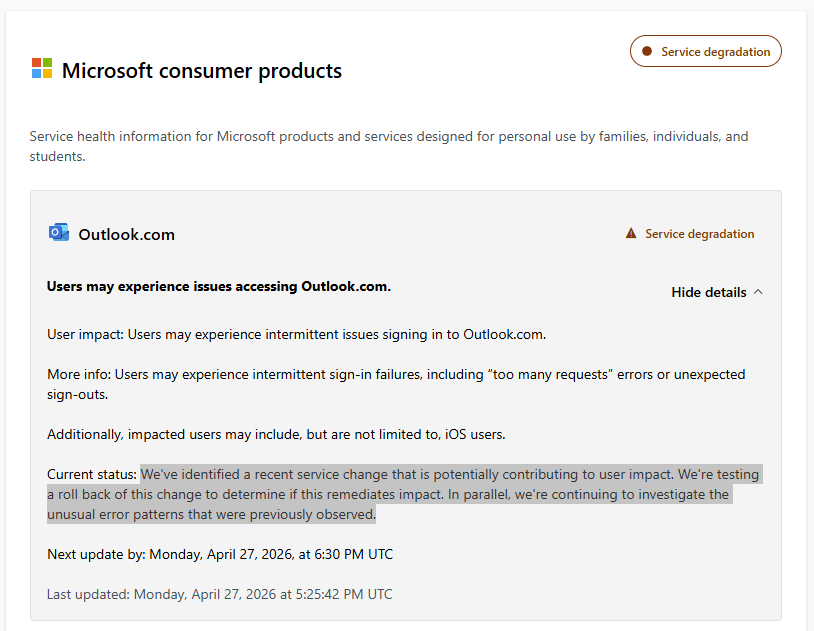Click the Service degradation pill at top right
Viewport: 814px width, 631px height.
coord(705,50)
